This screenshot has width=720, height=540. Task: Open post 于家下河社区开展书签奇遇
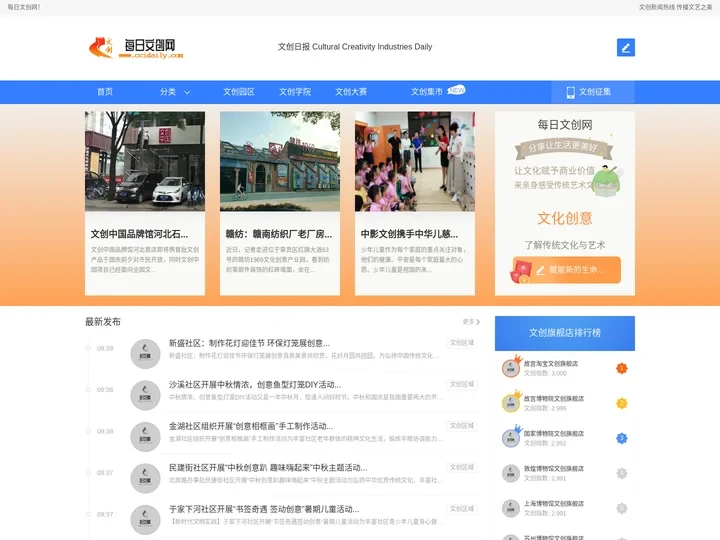[x=264, y=509]
